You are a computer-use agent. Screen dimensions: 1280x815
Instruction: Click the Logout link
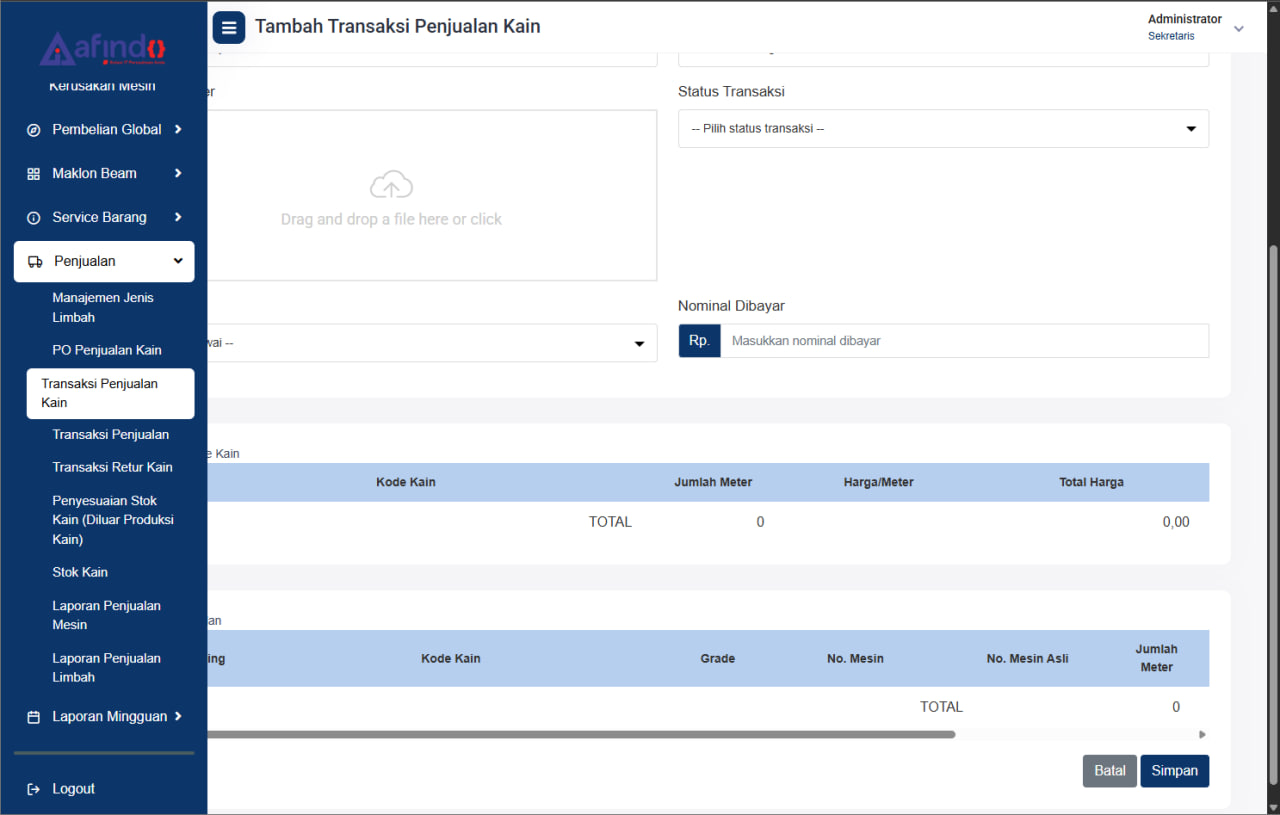[x=73, y=789]
